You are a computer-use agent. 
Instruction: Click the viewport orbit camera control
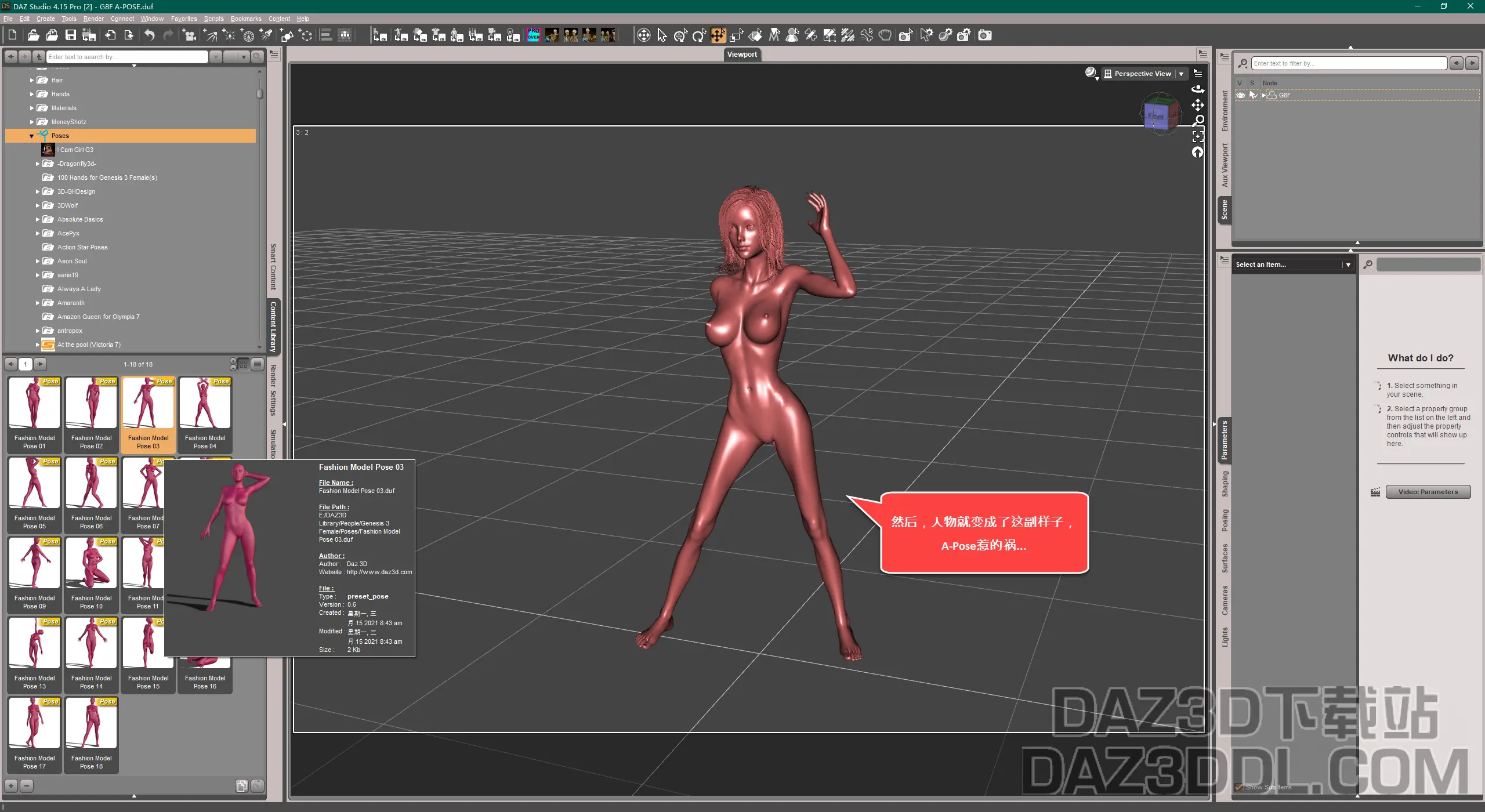coord(1198,89)
